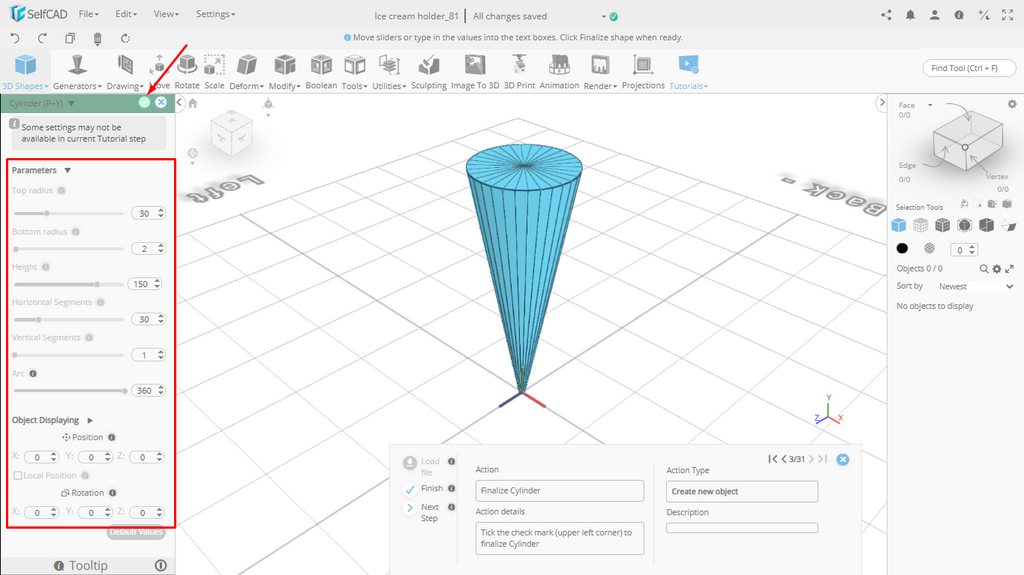Image resolution: width=1024 pixels, height=575 pixels.
Task: Open the Tutorials toolbar item
Action: click(x=688, y=72)
